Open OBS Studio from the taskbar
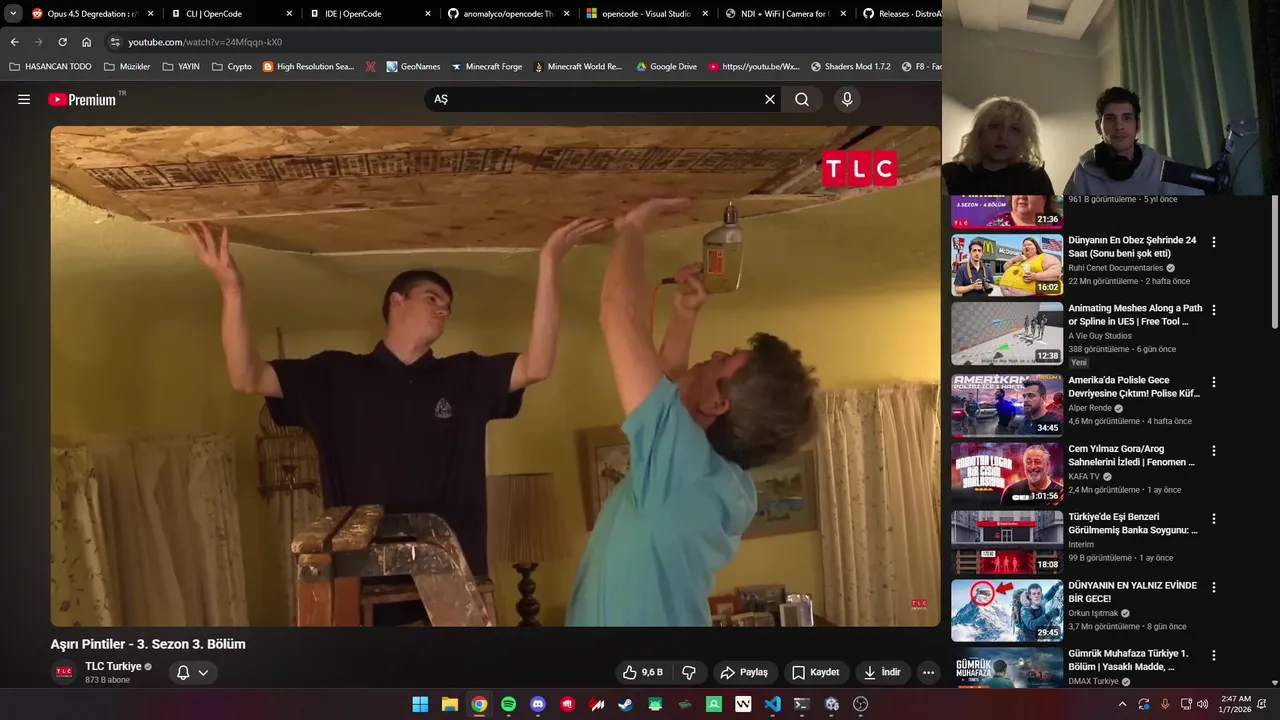This screenshot has height=720, width=1280. coord(860,704)
